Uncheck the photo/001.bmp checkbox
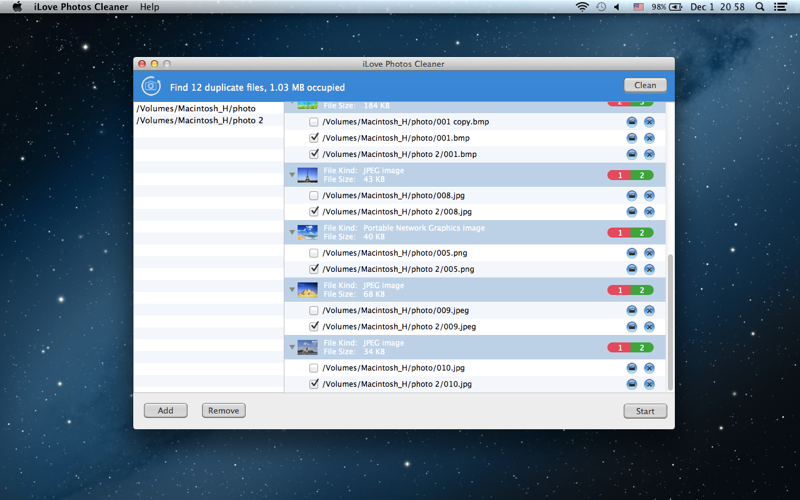This screenshot has width=800, height=500. (x=314, y=138)
